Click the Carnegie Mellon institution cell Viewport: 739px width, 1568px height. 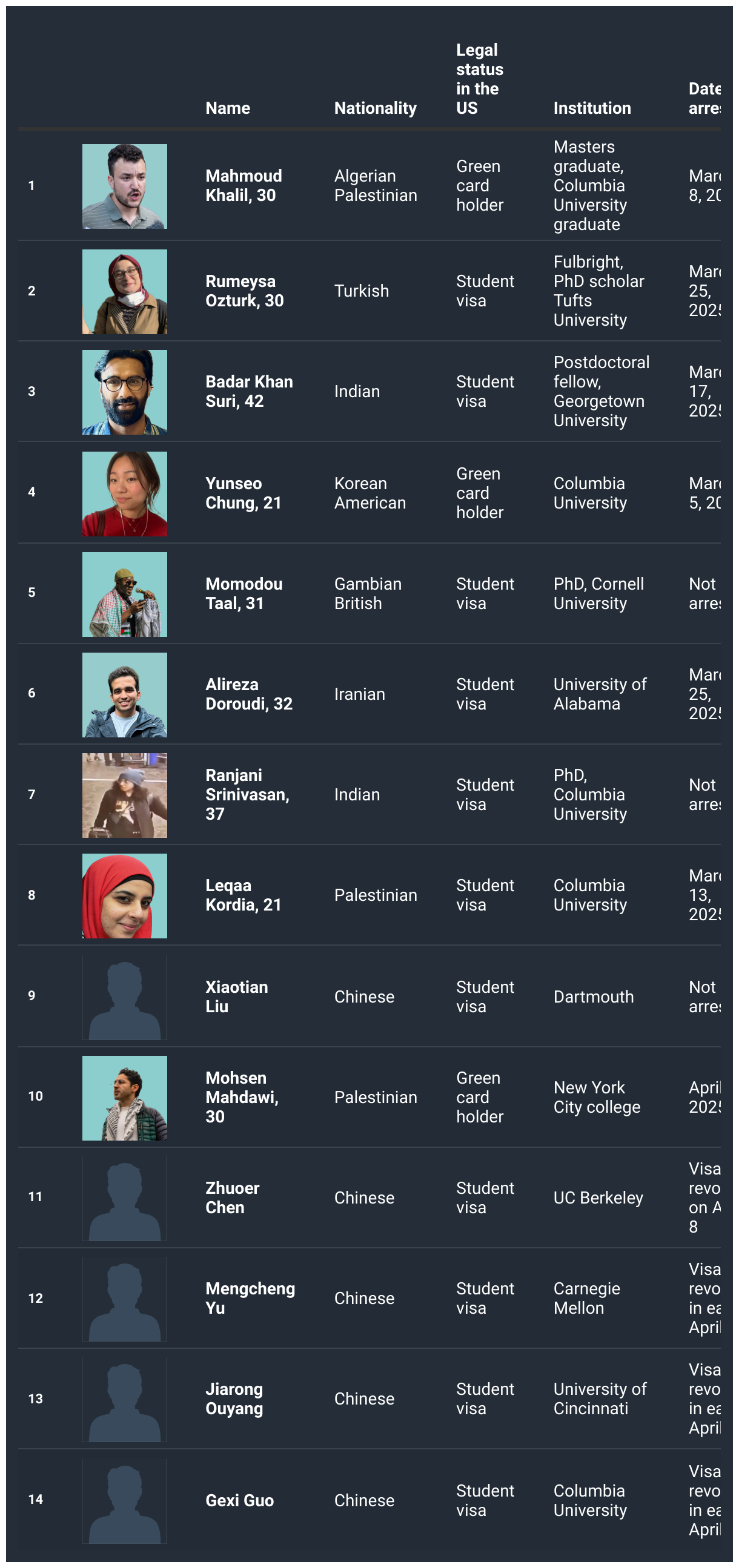point(587,1299)
